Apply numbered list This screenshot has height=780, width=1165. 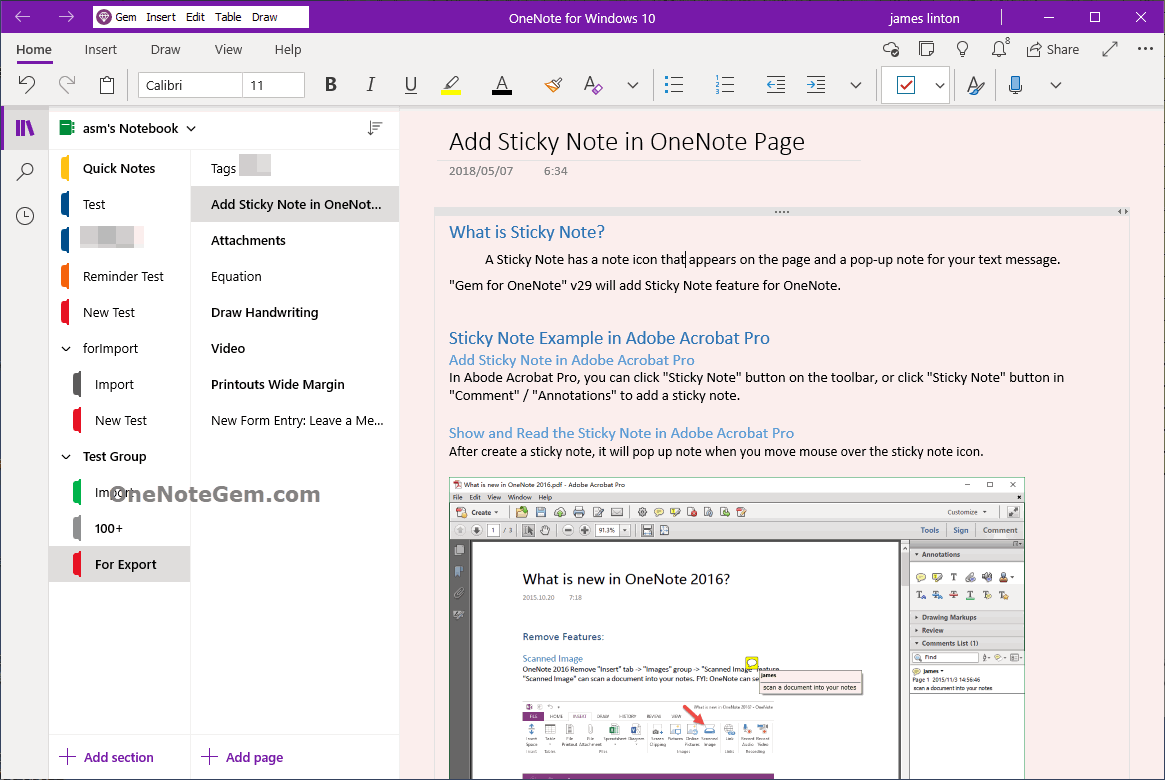point(724,85)
